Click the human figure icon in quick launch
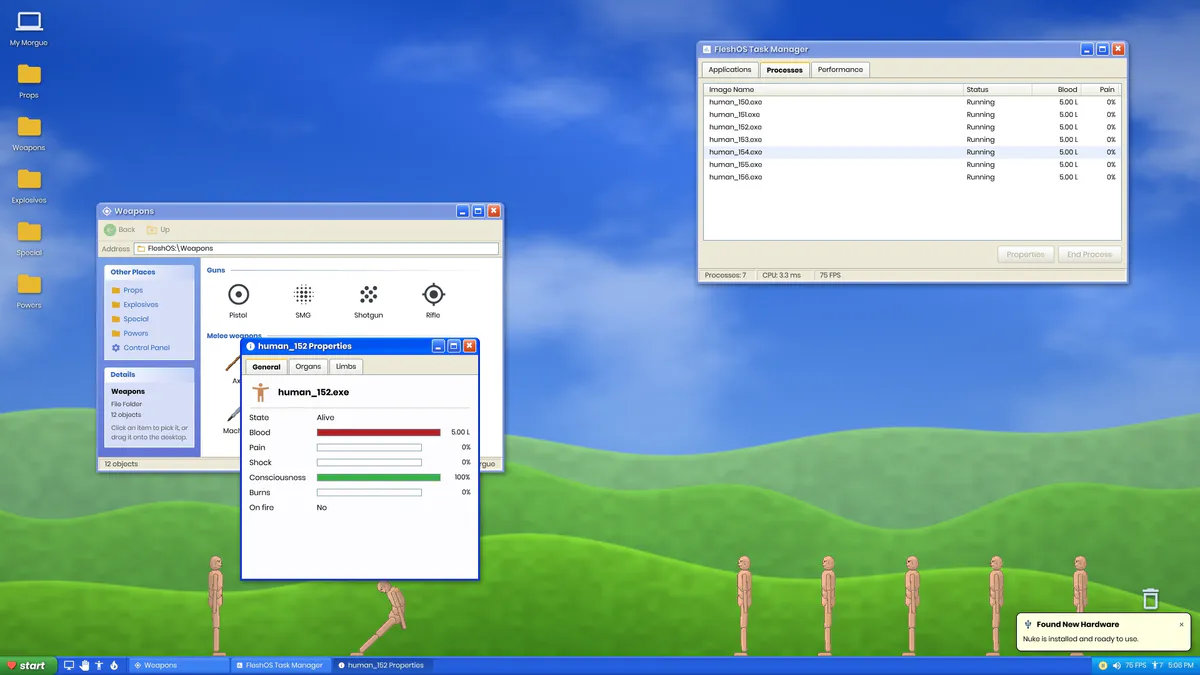The width and height of the screenshot is (1200, 675). click(x=99, y=665)
